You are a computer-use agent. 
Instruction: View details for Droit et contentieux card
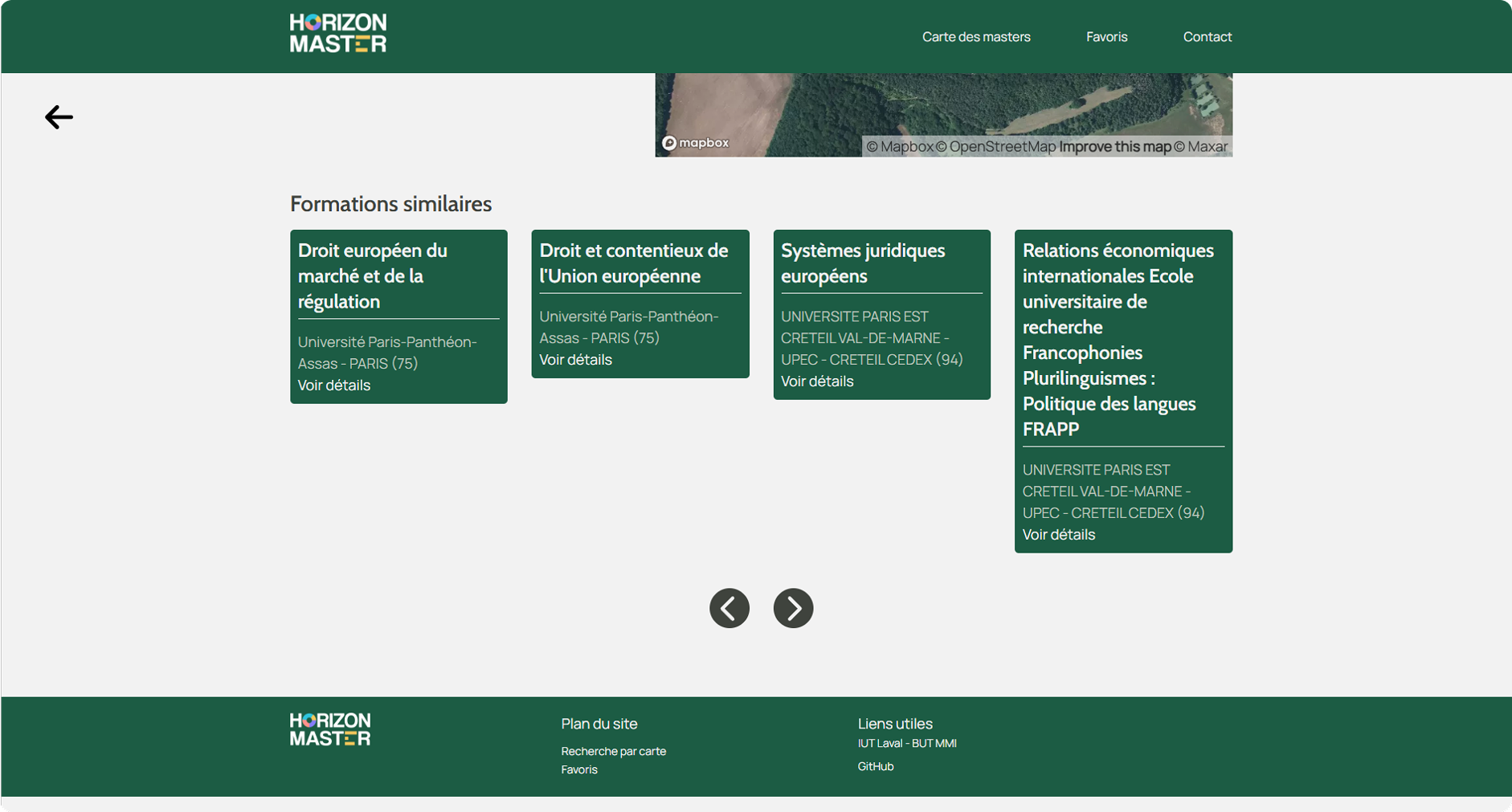click(575, 360)
